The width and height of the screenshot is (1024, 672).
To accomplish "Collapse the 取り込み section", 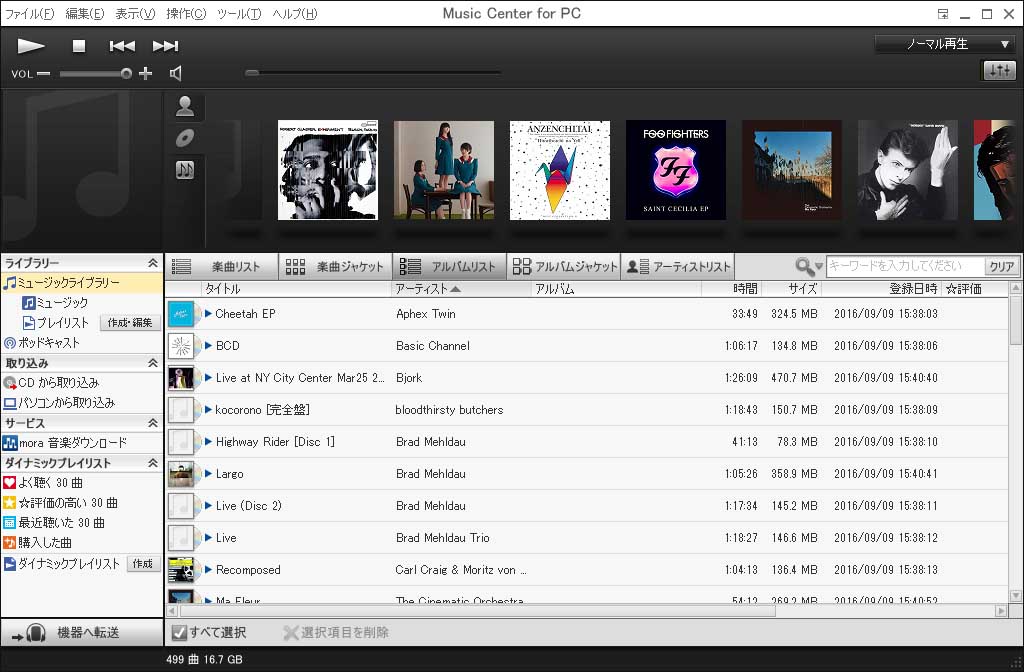I will pyautogui.click(x=153, y=363).
